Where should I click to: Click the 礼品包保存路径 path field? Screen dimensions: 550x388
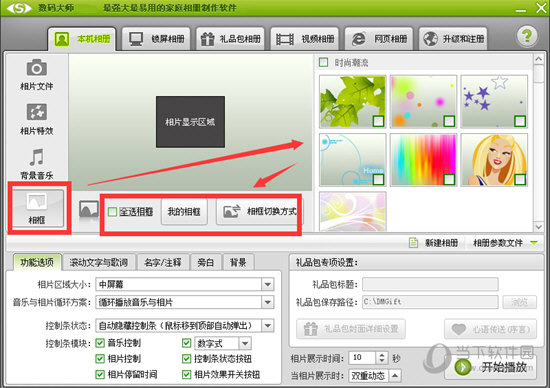point(430,302)
